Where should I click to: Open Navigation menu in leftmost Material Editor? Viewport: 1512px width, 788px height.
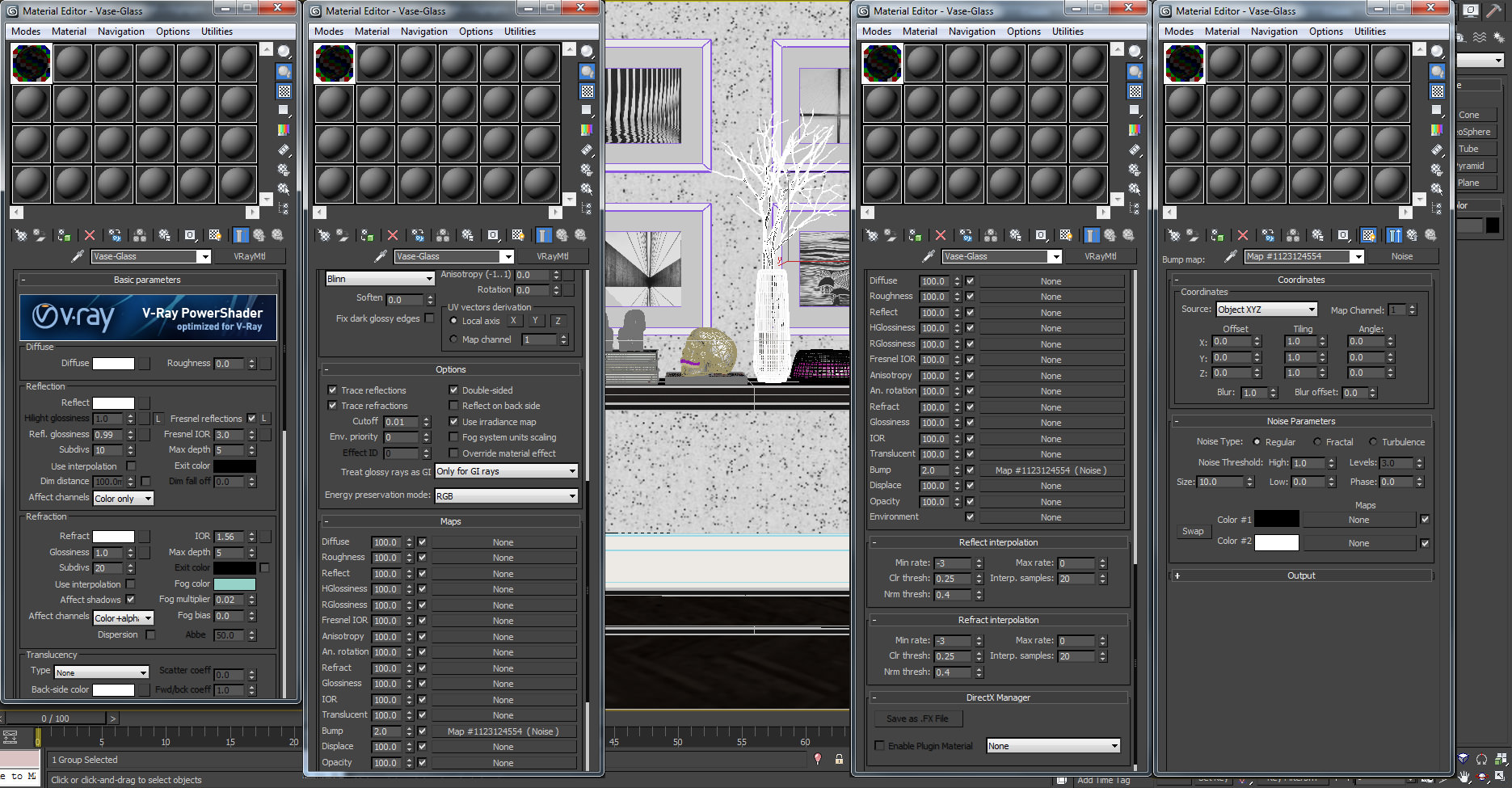click(x=121, y=32)
